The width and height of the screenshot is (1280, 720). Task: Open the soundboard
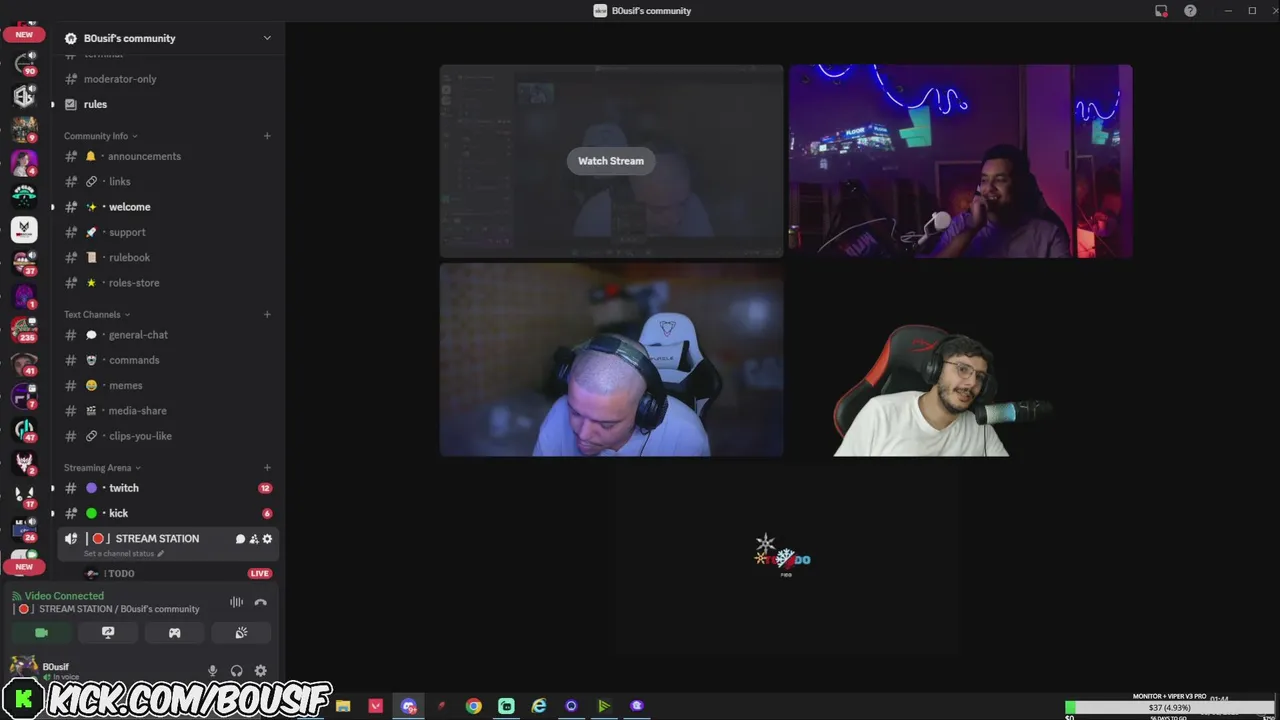(241, 633)
